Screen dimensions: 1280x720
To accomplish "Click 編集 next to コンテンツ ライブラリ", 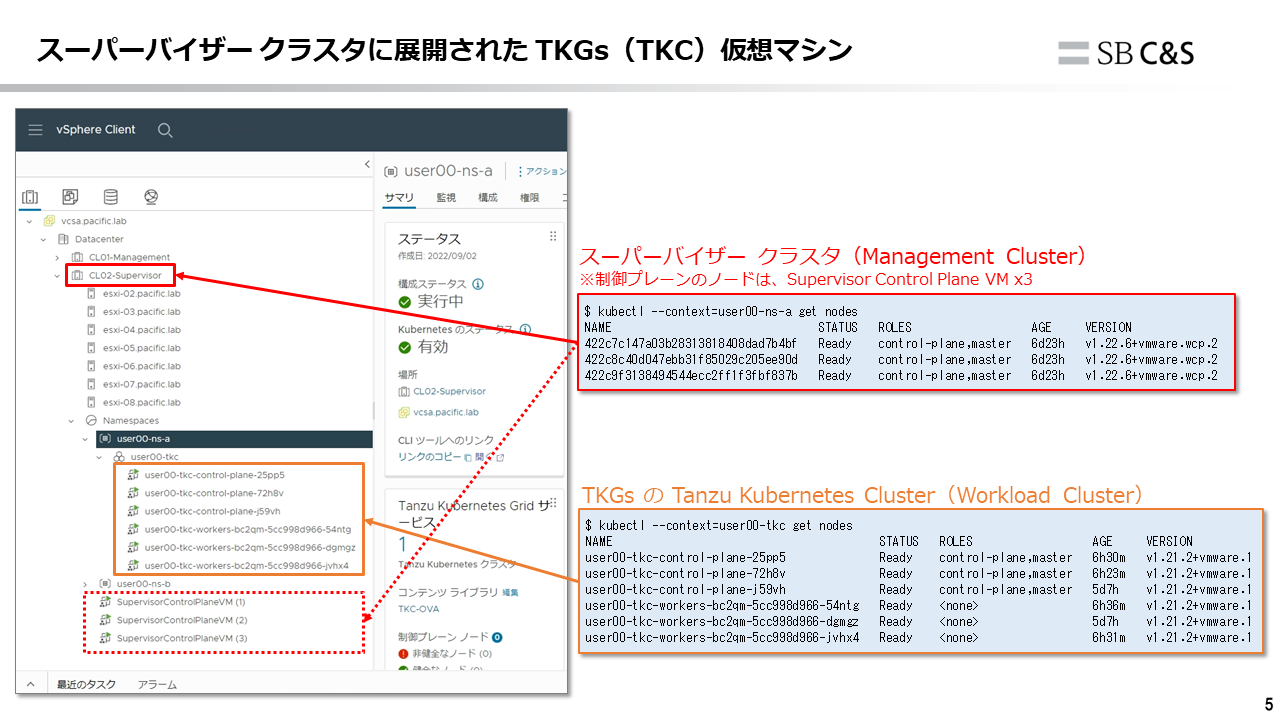I will pos(510,593).
